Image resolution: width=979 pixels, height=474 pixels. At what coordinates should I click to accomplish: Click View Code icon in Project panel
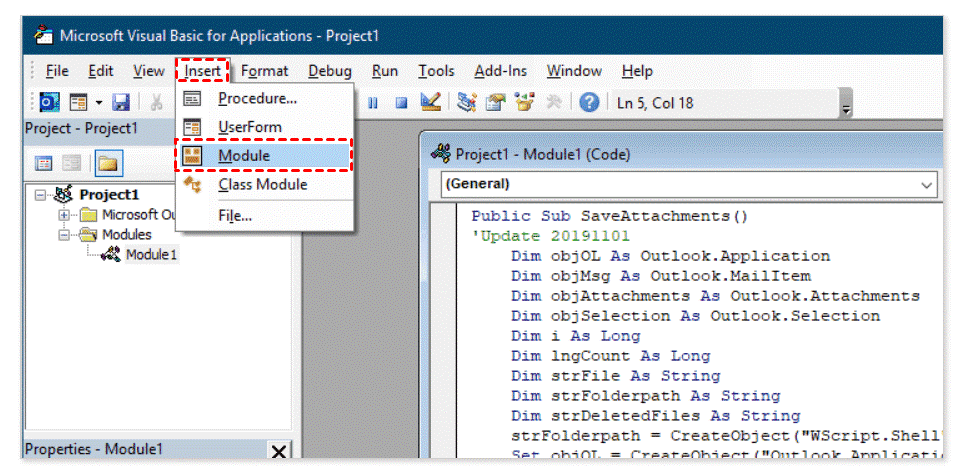[x=45, y=163]
